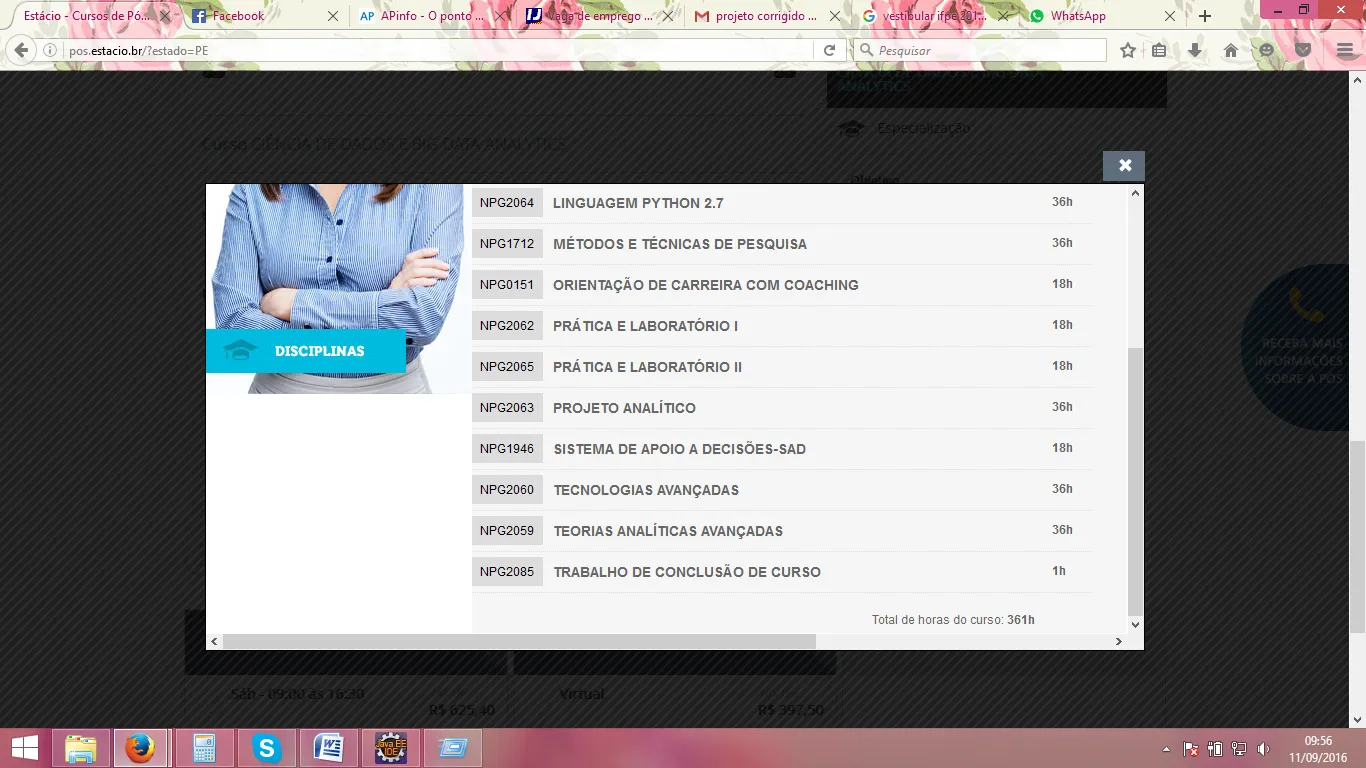Open the Java EE IDE taskbar icon
Image resolution: width=1366 pixels, height=768 pixels.
pos(391,748)
